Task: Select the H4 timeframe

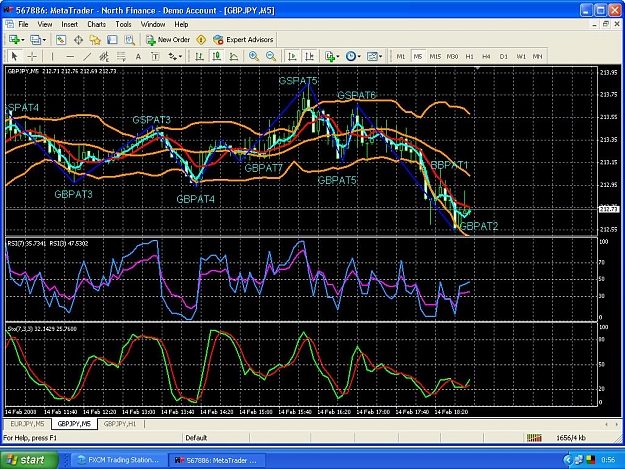Action: (x=486, y=57)
